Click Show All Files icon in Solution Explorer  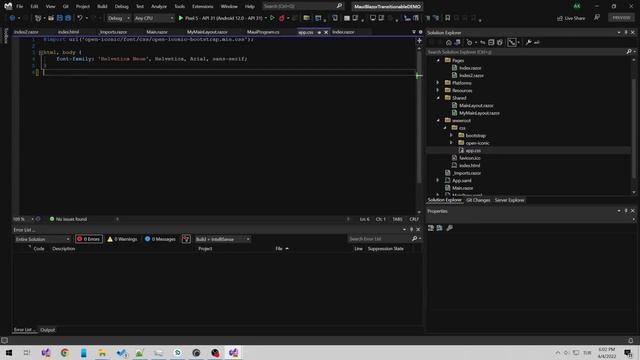[500, 42]
